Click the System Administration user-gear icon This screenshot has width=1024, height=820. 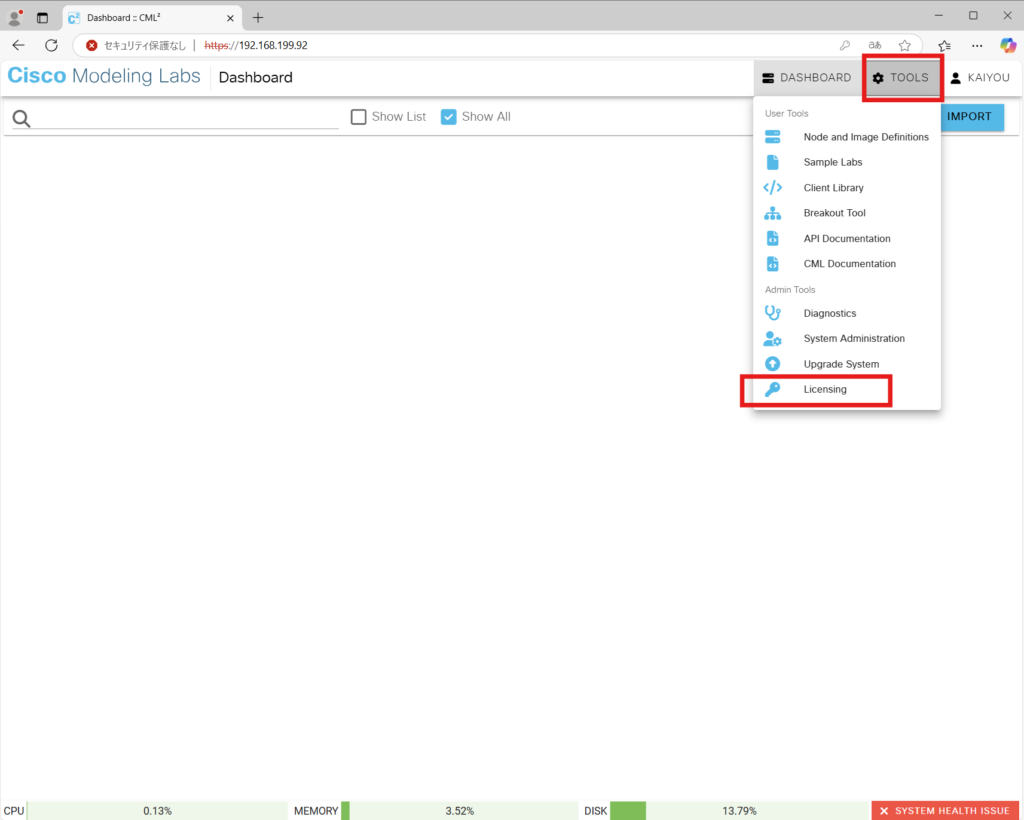773,339
